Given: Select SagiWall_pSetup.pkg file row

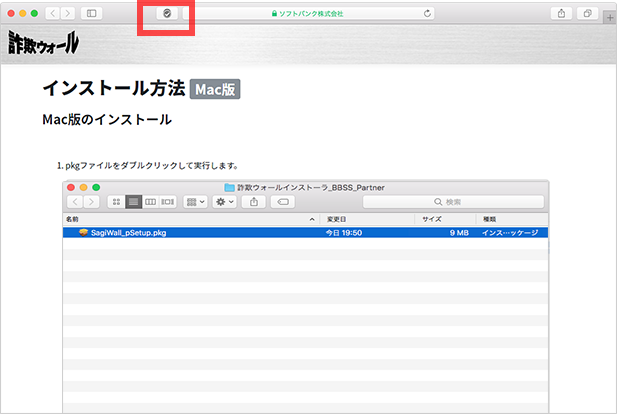Looking at the screenshot, I should click(305, 233).
